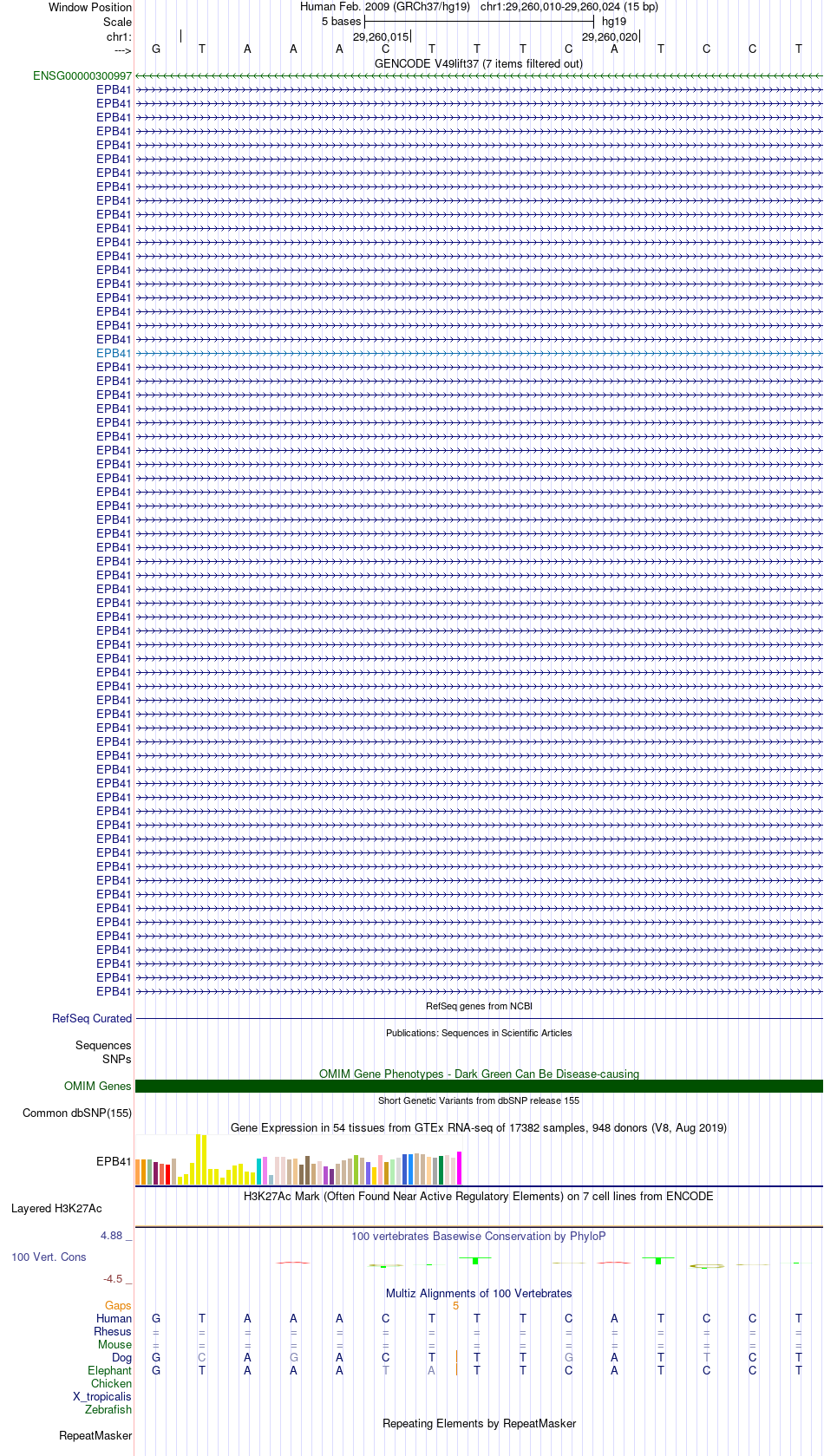Click the 29,260,020 ruler position
The height and width of the screenshot is (1456, 824).
[x=609, y=37]
